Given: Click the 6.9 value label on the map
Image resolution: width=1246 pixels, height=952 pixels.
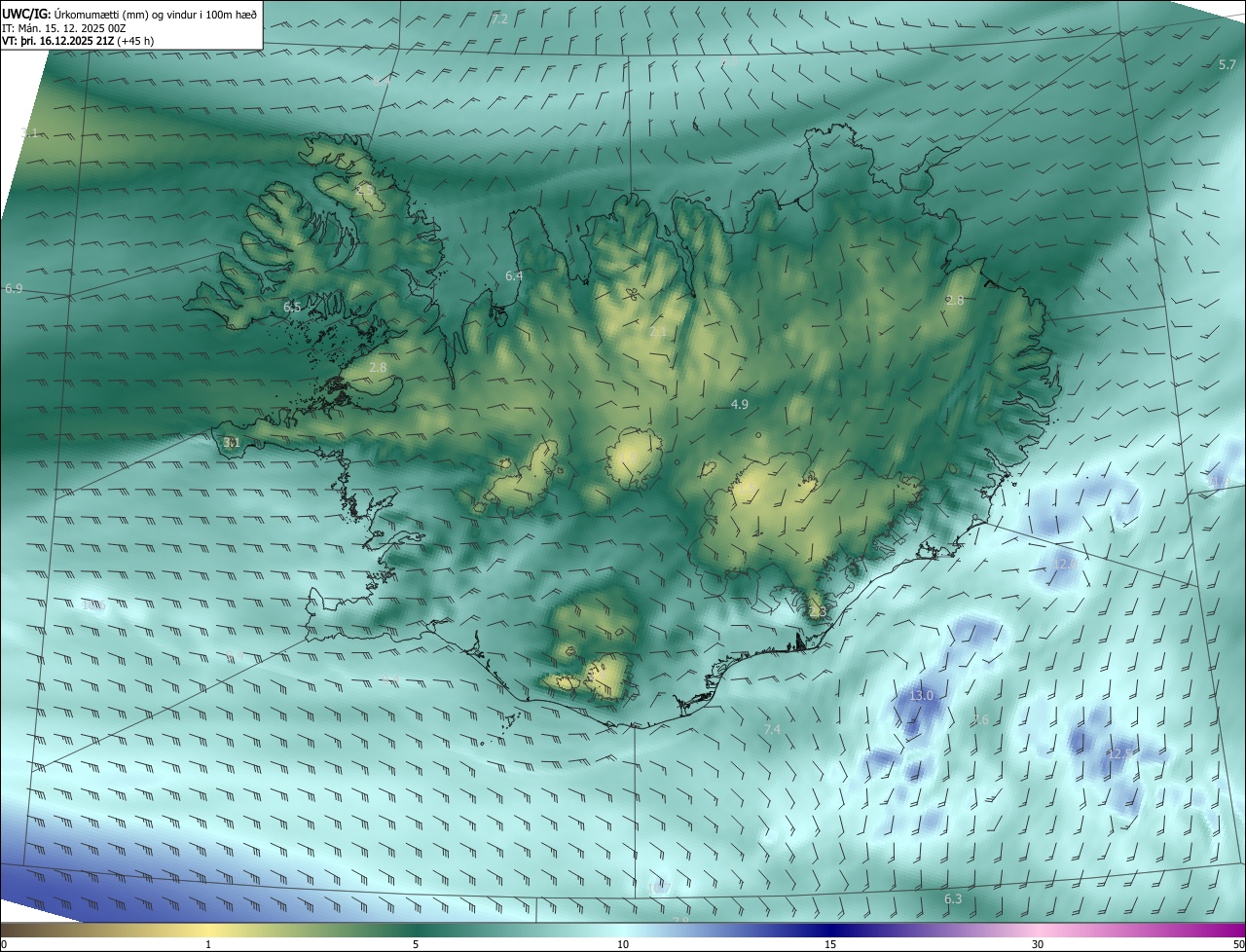Looking at the screenshot, I should 14,289.
